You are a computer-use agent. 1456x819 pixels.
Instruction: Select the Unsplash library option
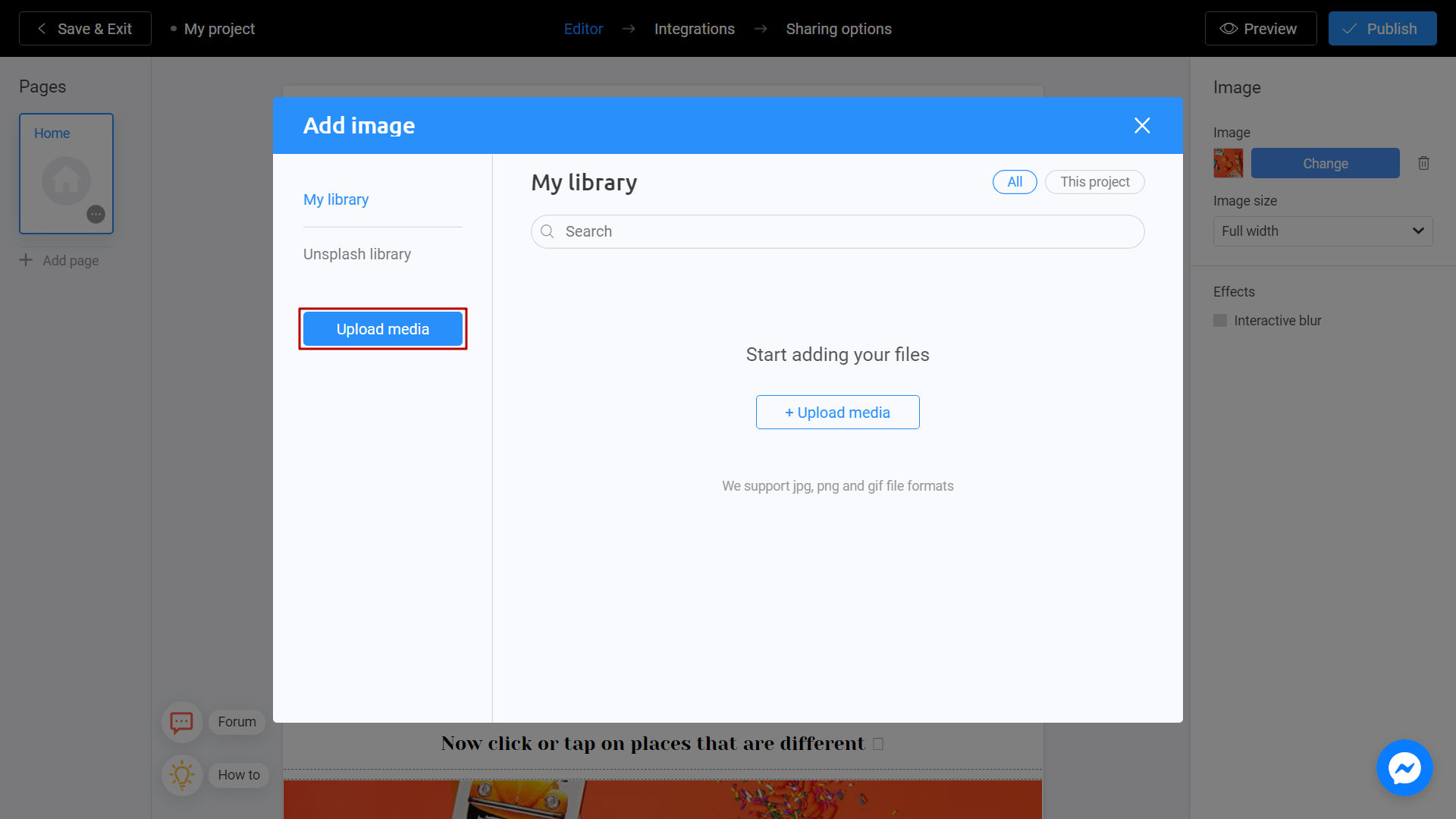coord(357,253)
